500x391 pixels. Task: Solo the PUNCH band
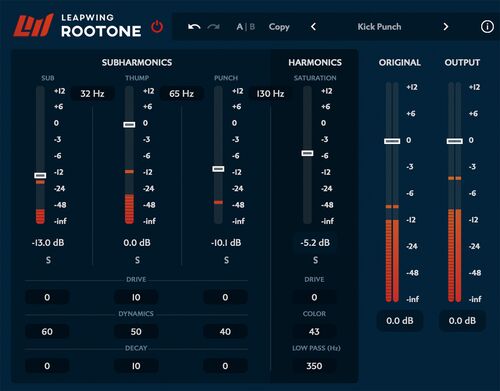[226, 260]
